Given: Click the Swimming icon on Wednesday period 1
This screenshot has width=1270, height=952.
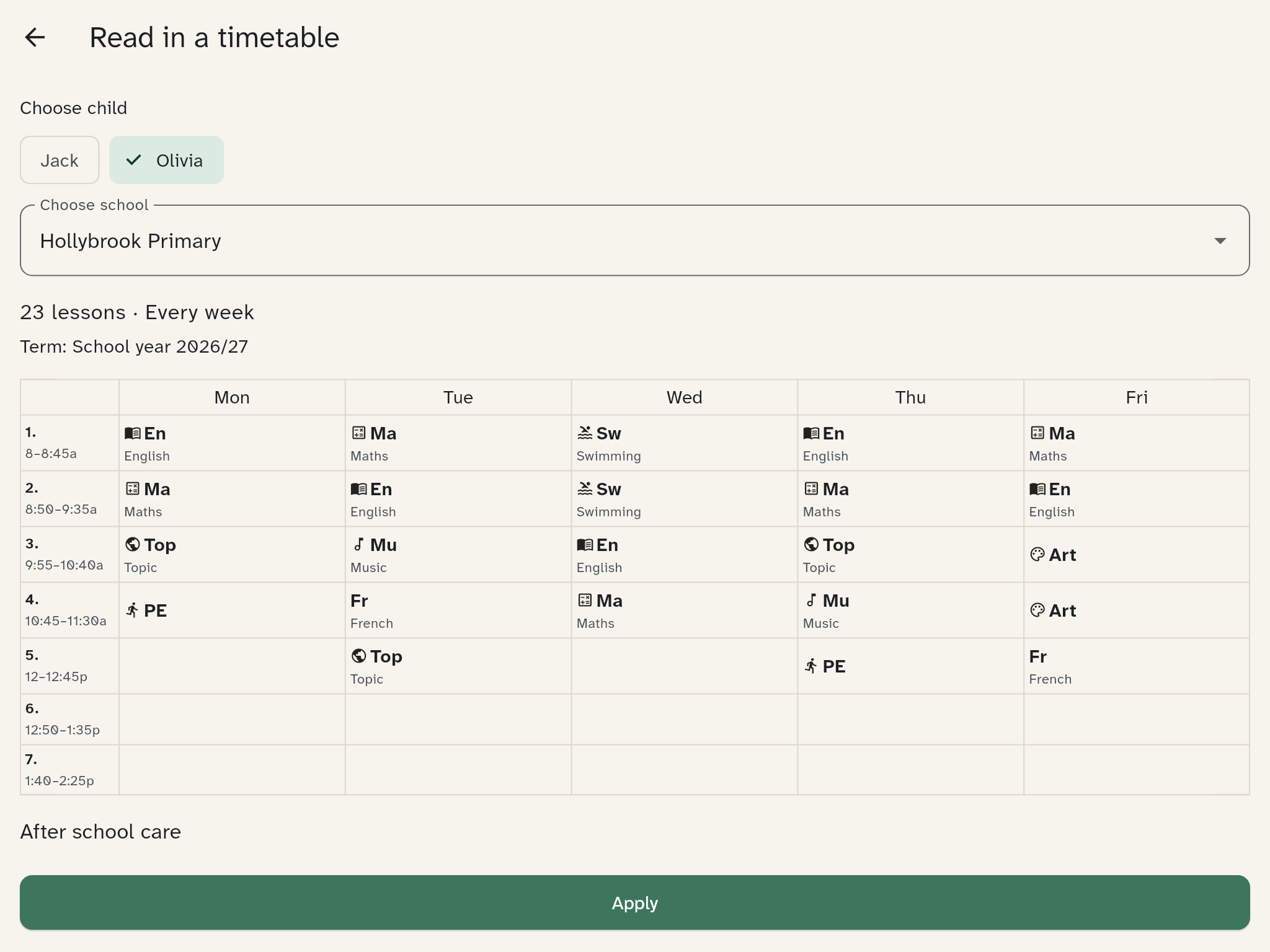Looking at the screenshot, I should [x=585, y=433].
